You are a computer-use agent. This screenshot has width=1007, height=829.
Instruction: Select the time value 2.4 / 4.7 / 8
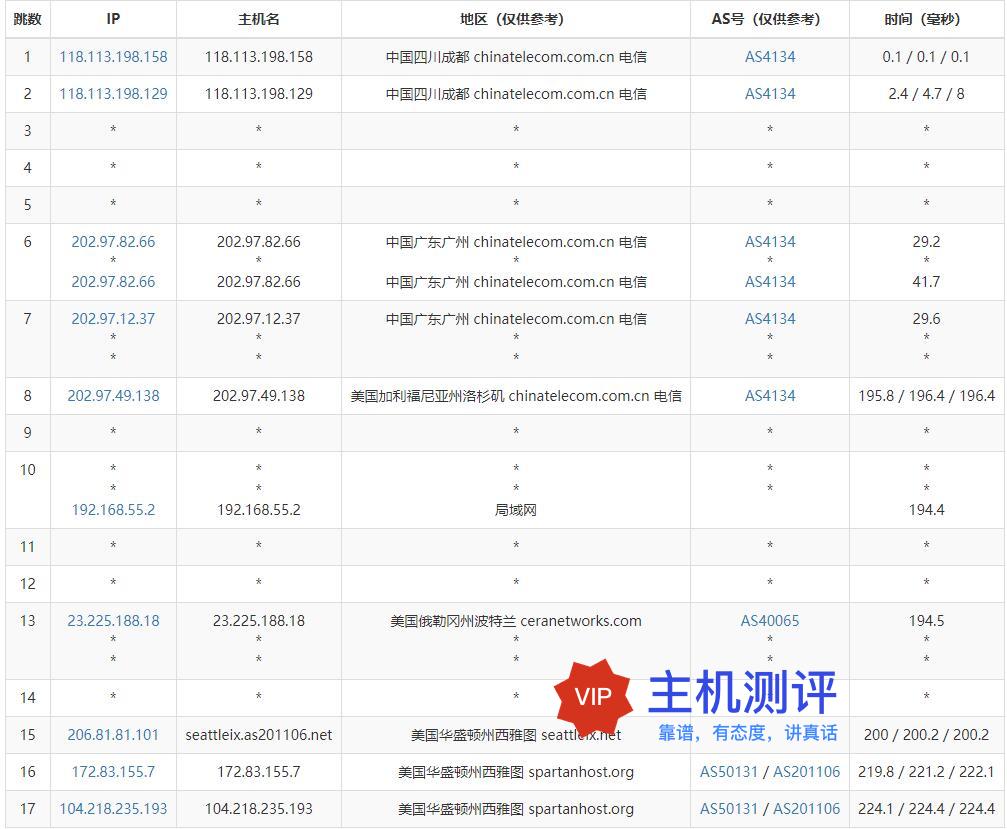pyautogui.click(x=926, y=94)
